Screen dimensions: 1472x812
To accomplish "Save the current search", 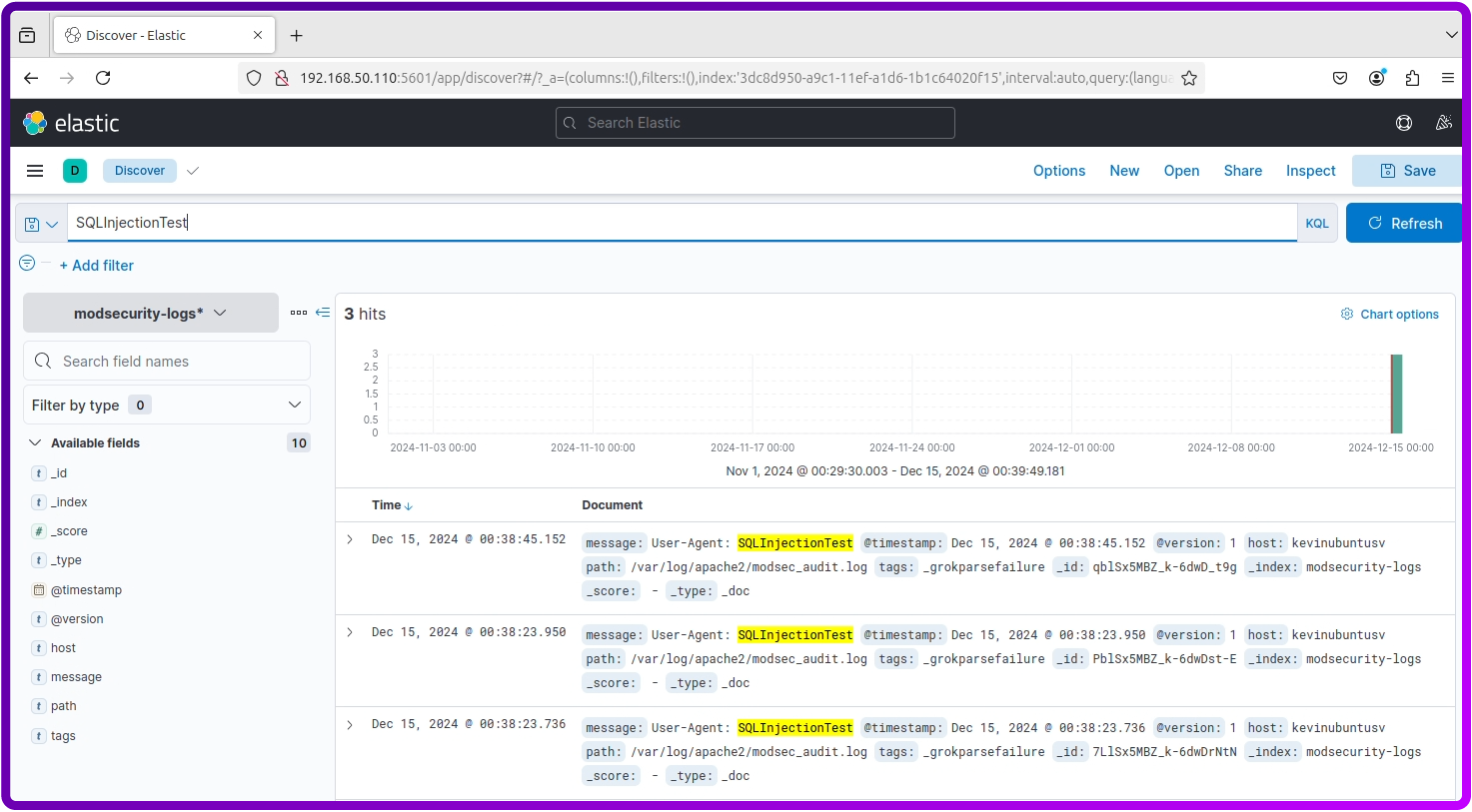I will pos(1407,171).
